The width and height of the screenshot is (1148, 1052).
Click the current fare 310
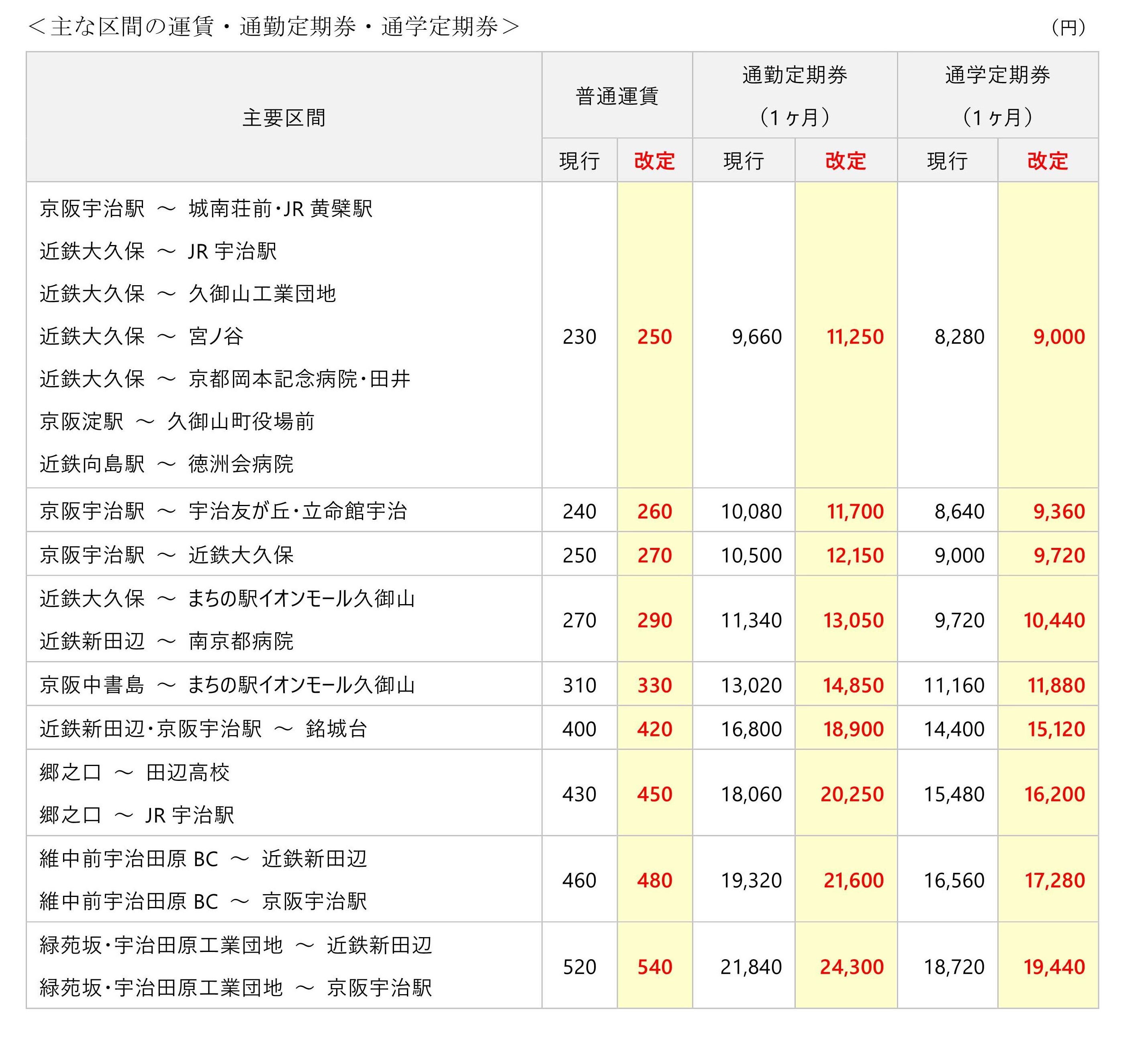[x=579, y=685]
